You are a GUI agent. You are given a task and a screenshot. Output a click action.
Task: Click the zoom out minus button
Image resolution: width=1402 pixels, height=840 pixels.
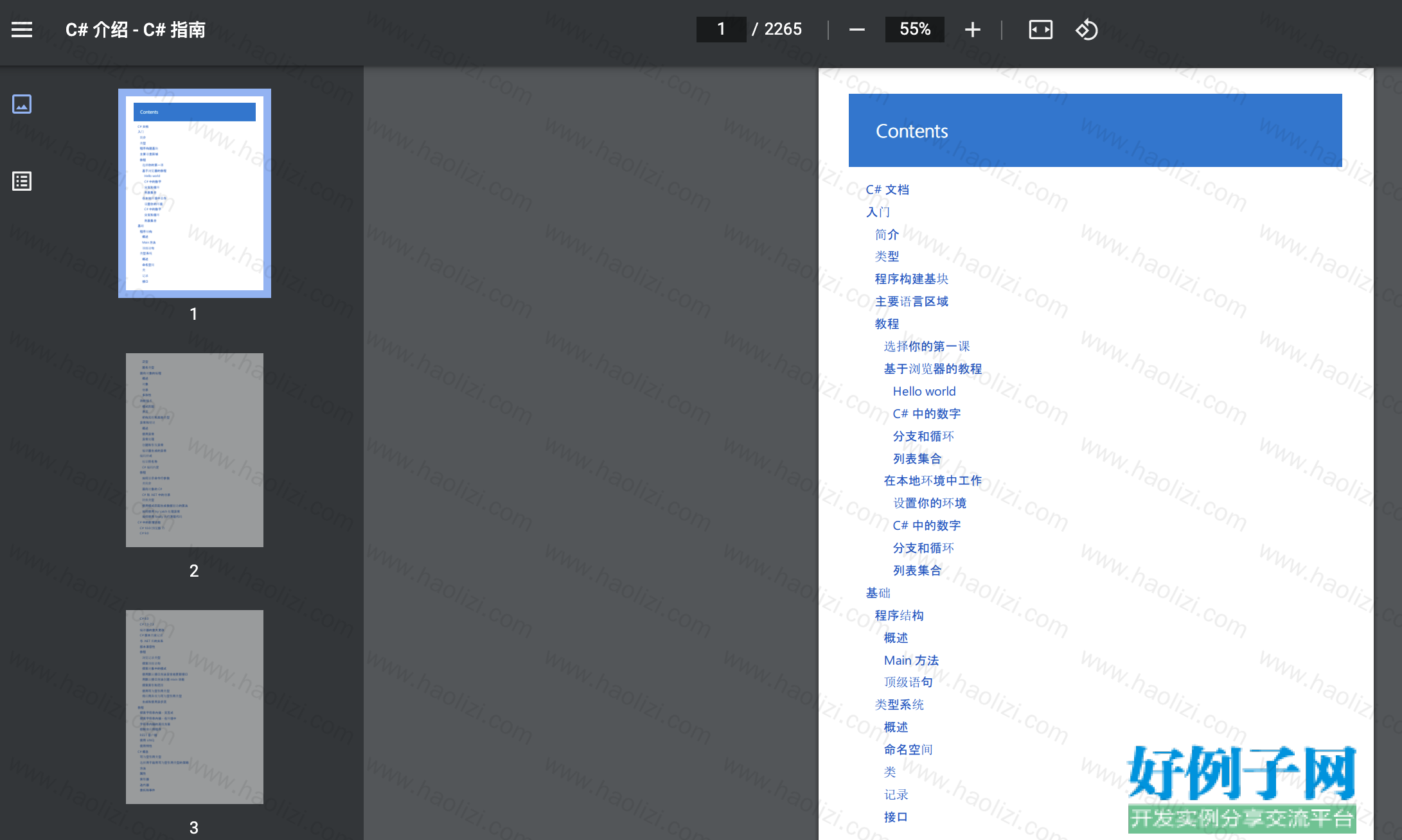[856, 30]
